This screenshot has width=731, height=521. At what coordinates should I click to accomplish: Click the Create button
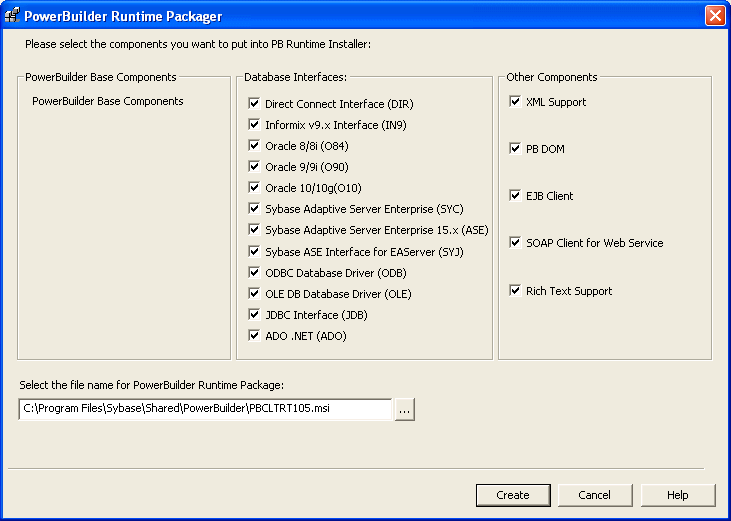[x=513, y=495]
